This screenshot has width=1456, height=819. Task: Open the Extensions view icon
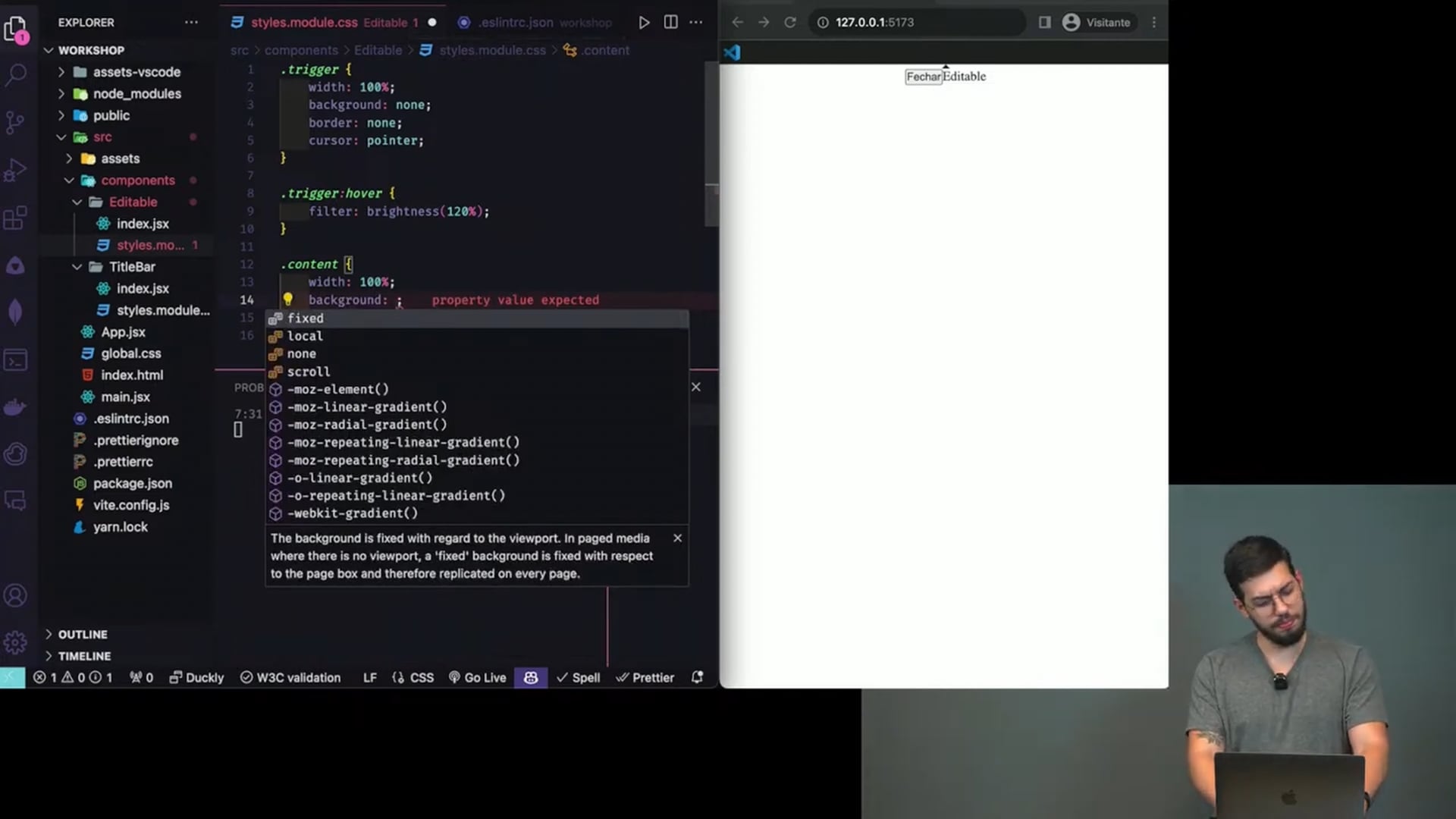point(15,218)
